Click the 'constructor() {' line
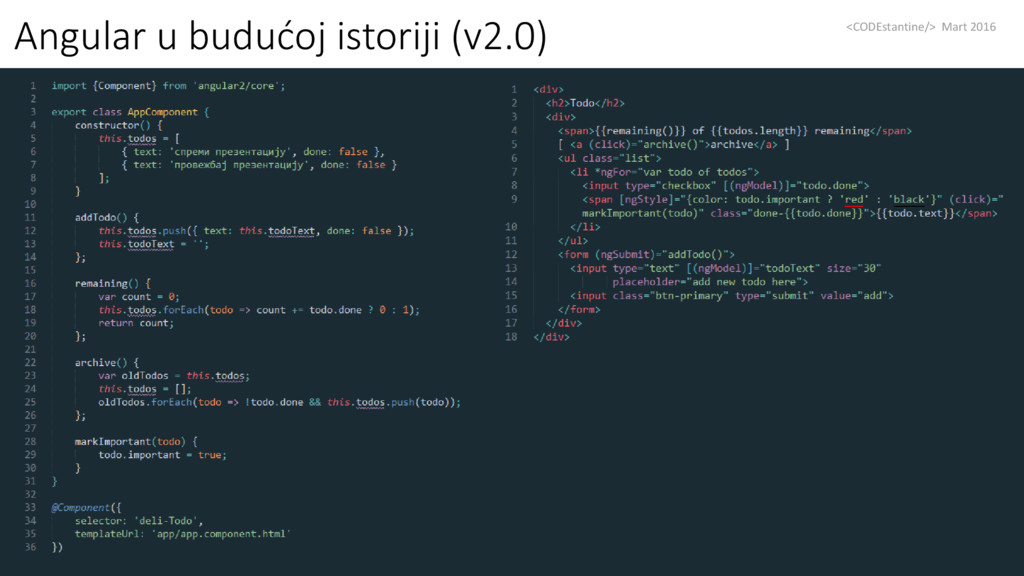 pyautogui.click(x=118, y=125)
